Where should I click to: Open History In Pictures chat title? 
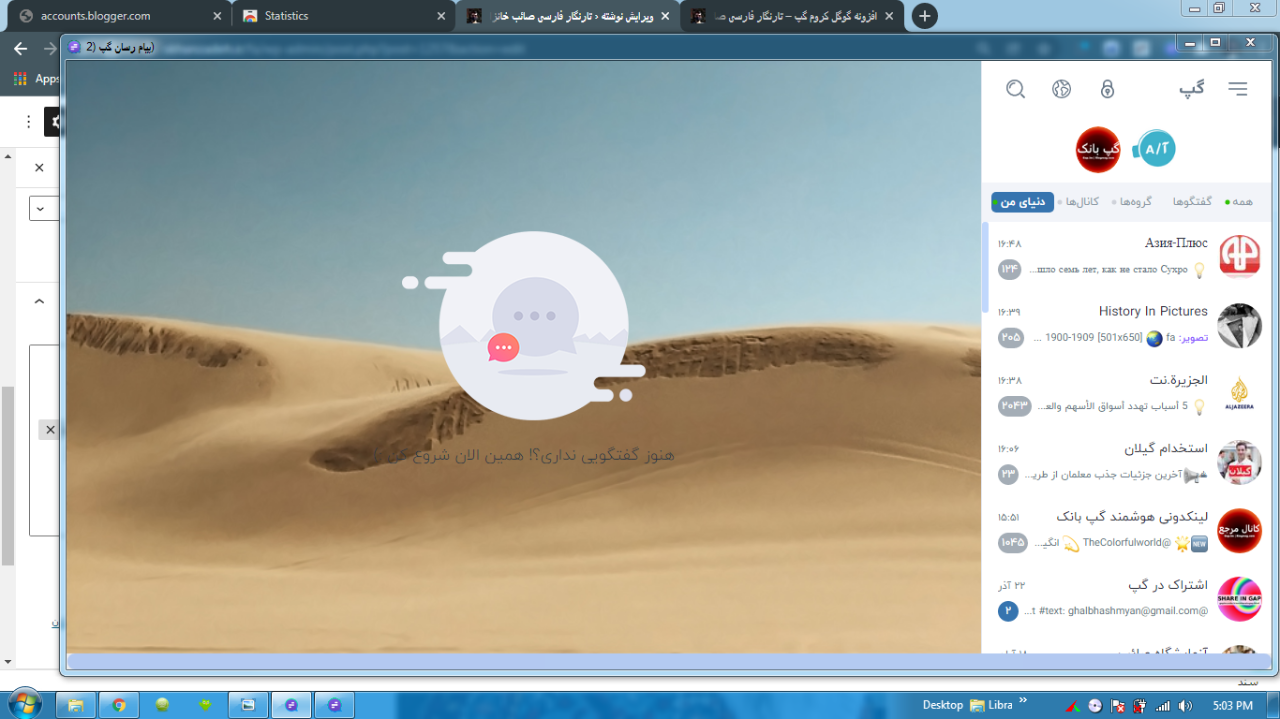click(x=1153, y=311)
